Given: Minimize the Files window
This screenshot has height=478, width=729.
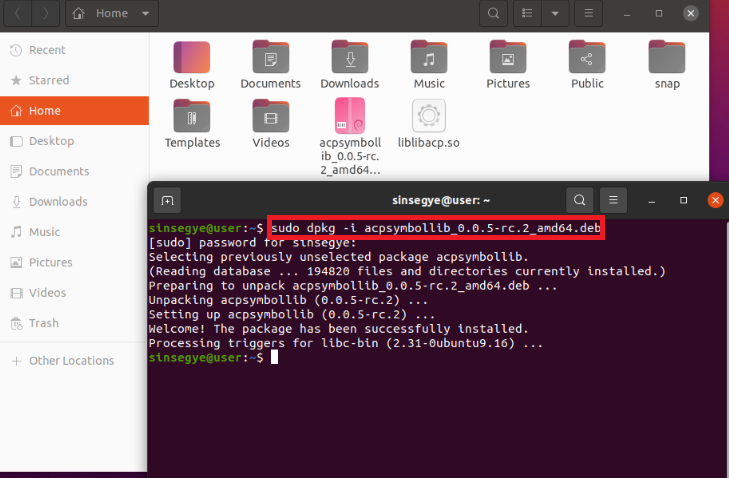Looking at the screenshot, I should (x=627, y=13).
